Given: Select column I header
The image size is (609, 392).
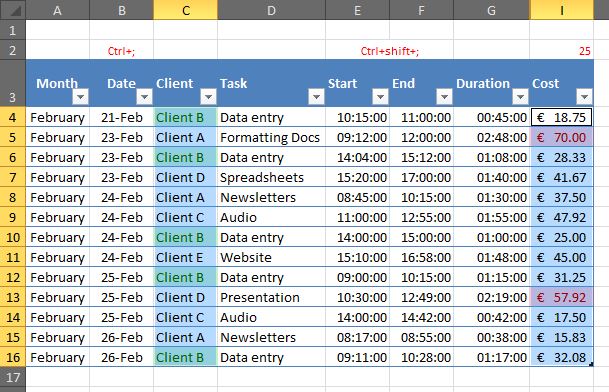Looking at the screenshot, I should click(562, 10).
